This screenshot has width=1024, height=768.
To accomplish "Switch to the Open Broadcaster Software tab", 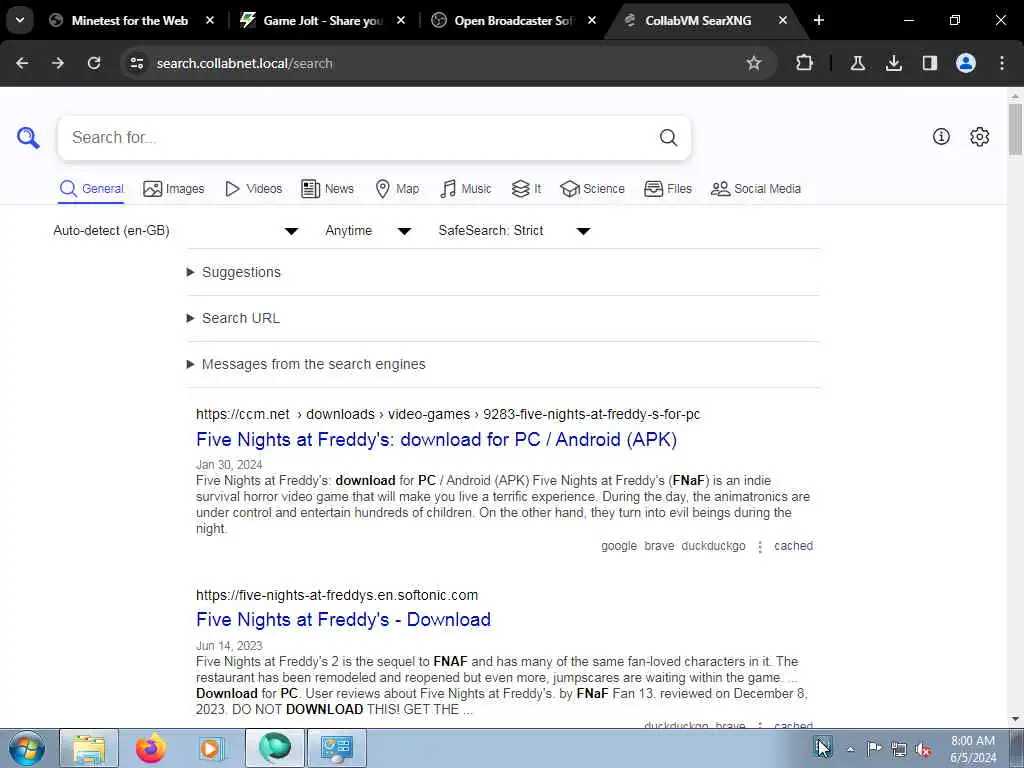I will coord(514,20).
